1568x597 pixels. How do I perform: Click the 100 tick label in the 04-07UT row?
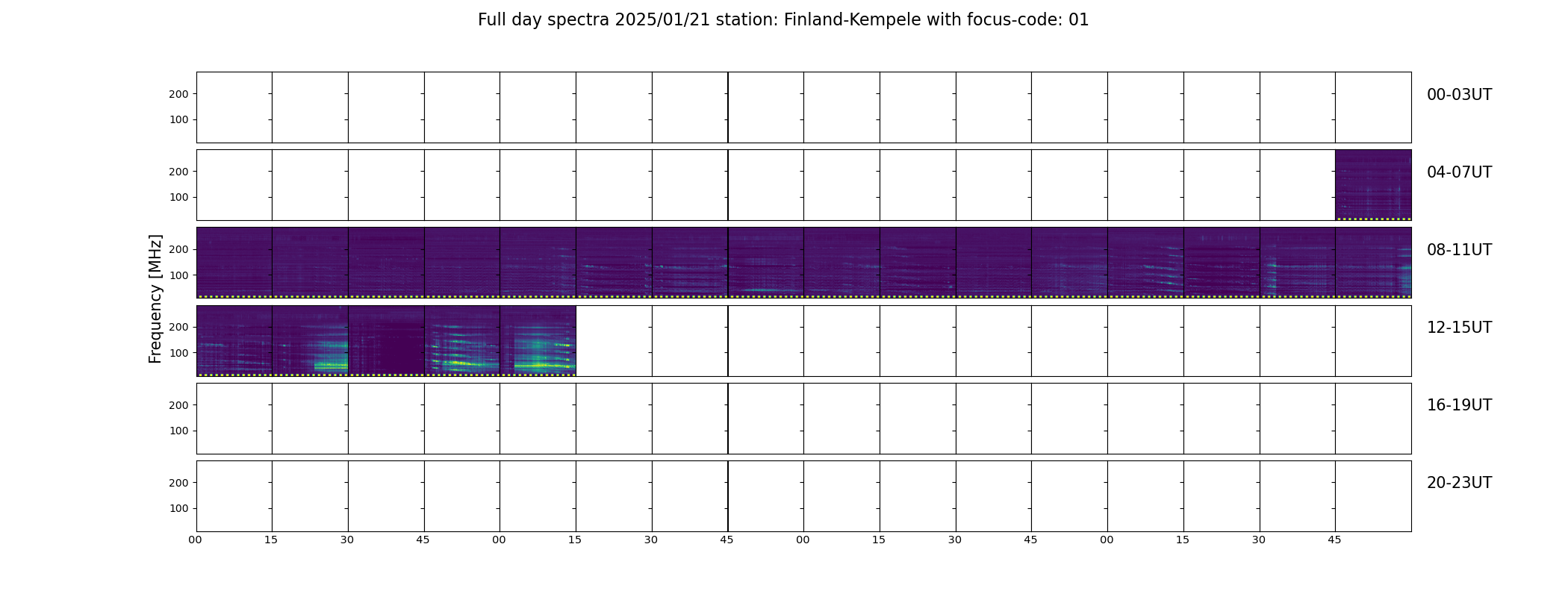coord(178,197)
